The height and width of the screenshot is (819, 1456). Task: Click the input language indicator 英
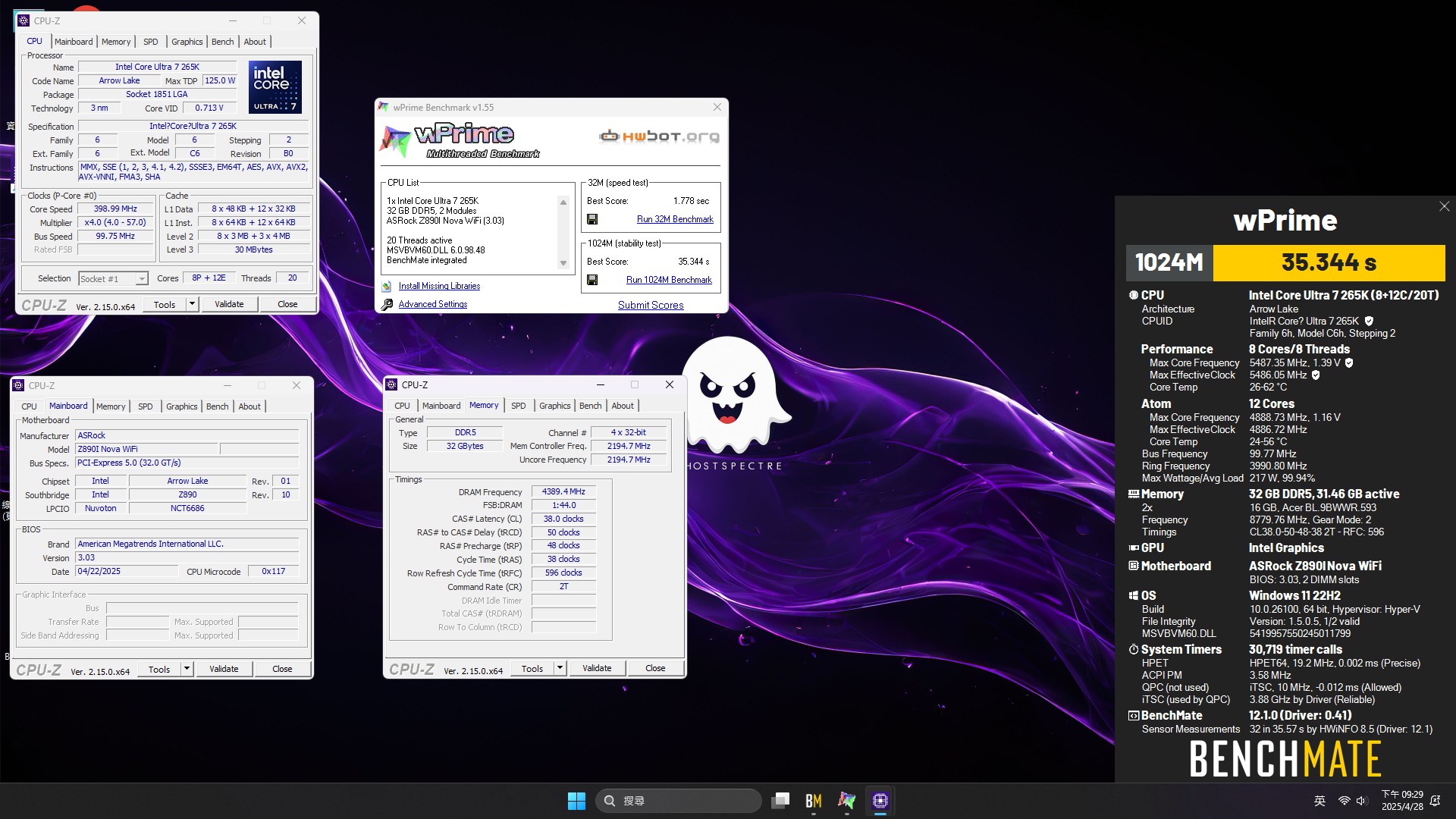tap(1319, 801)
